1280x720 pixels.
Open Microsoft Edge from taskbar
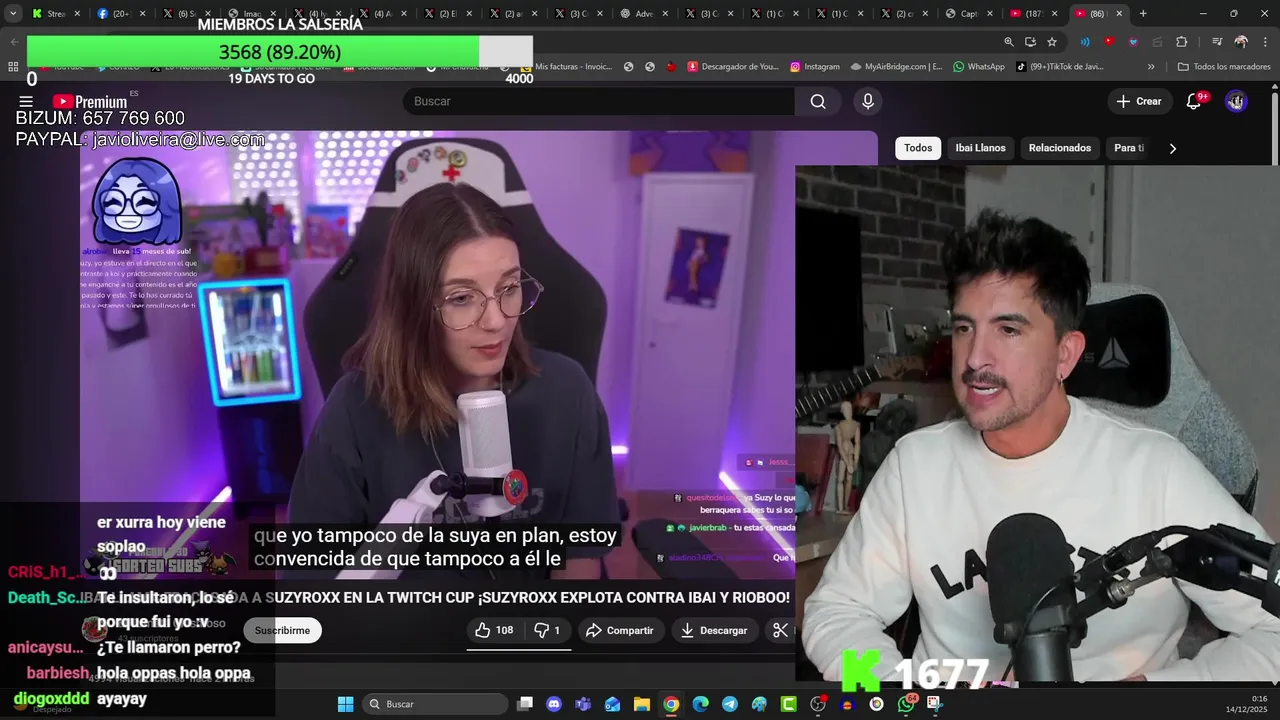(x=700, y=704)
